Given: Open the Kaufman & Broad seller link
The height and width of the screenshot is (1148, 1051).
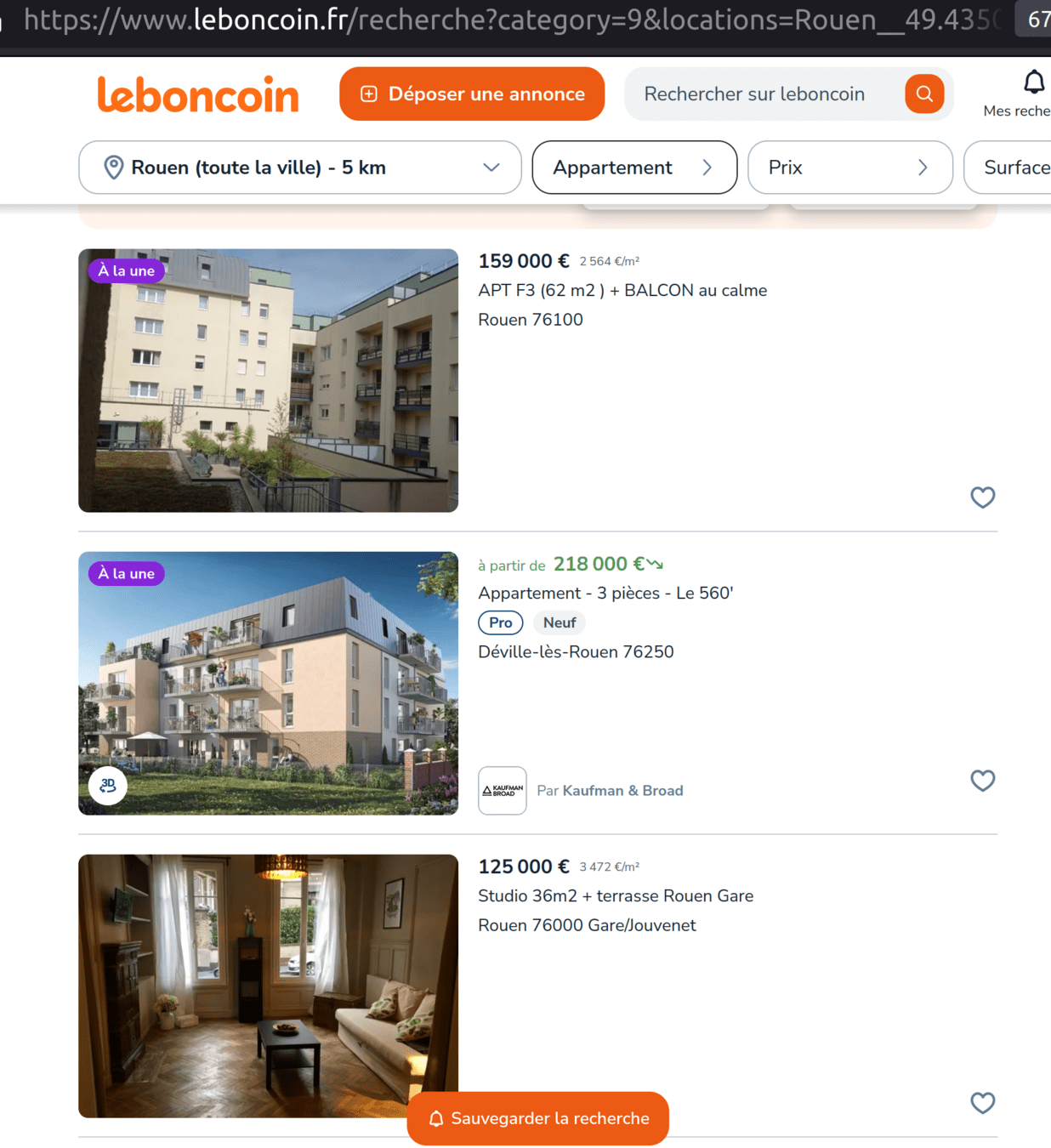Looking at the screenshot, I should point(622,791).
